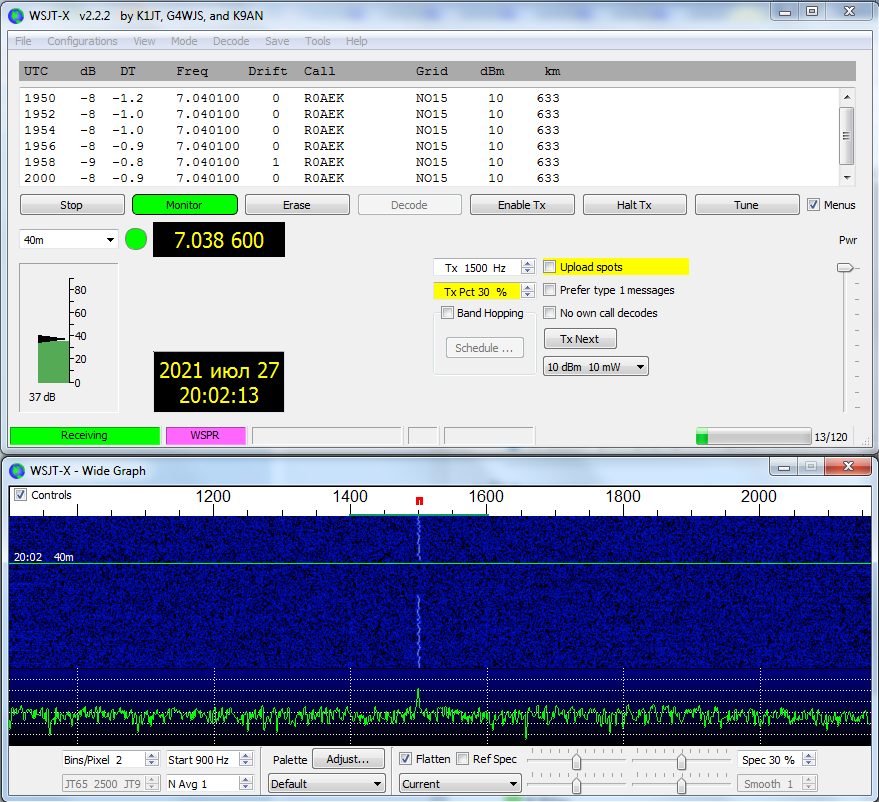The height and width of the screenshot is (802, 879).
Task: Increase N Avg with the up arrow
Action: 246,780
